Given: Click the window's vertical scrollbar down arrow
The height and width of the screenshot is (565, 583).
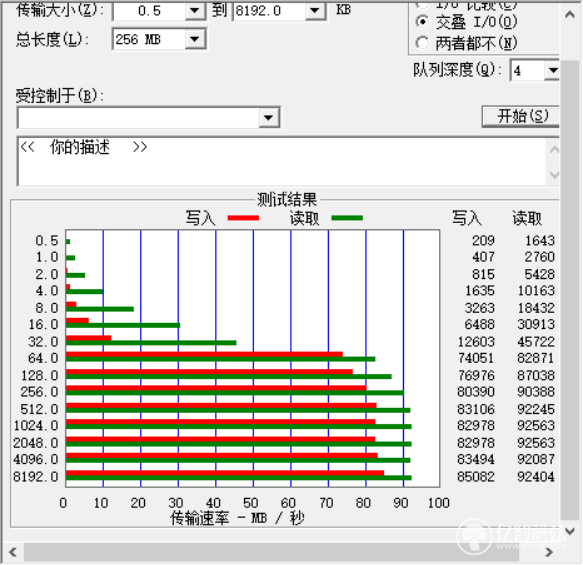Looking at the screenshot, I should point(570,531).
